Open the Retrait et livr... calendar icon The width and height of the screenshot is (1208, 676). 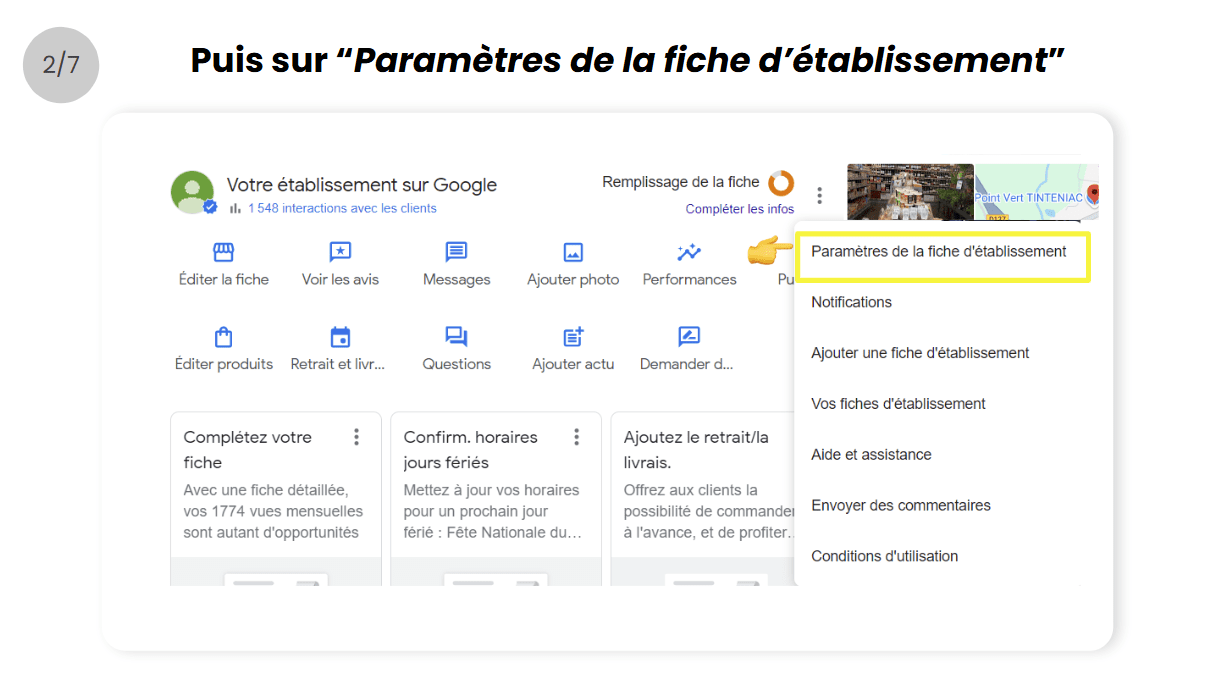tap(340, 337)
